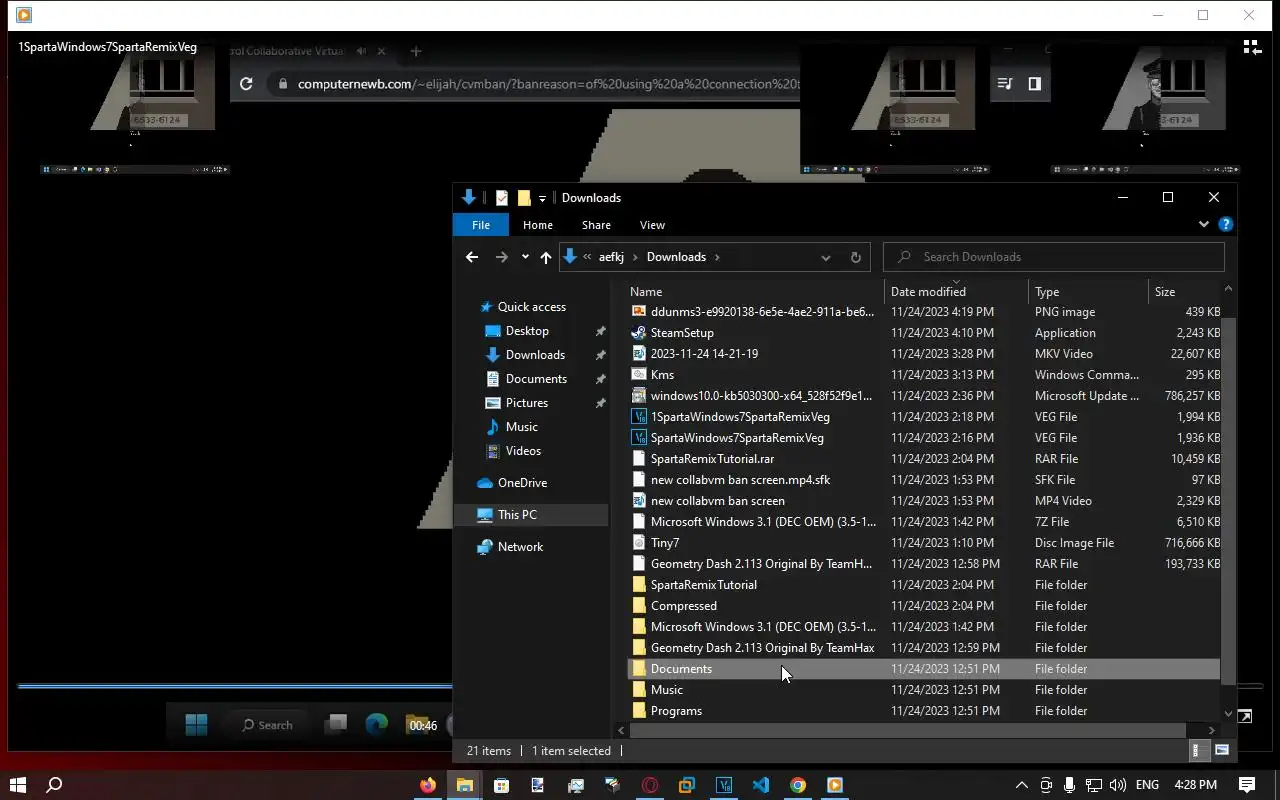Click the Properties icon in Explorer title bar
This screenshot has width=1280, height=800.
pyautogui.click(x=502, y=198)
